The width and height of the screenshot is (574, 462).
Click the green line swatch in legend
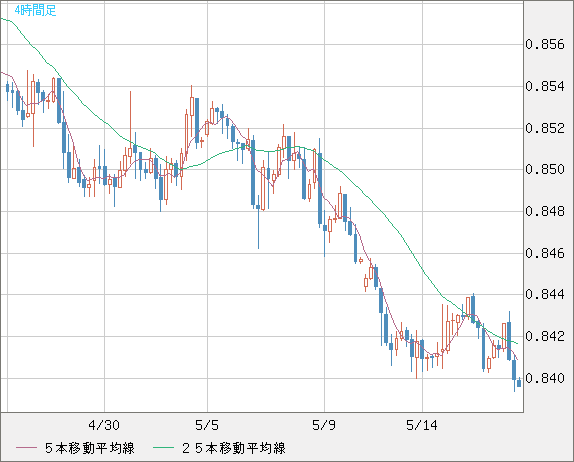[163, 448]
